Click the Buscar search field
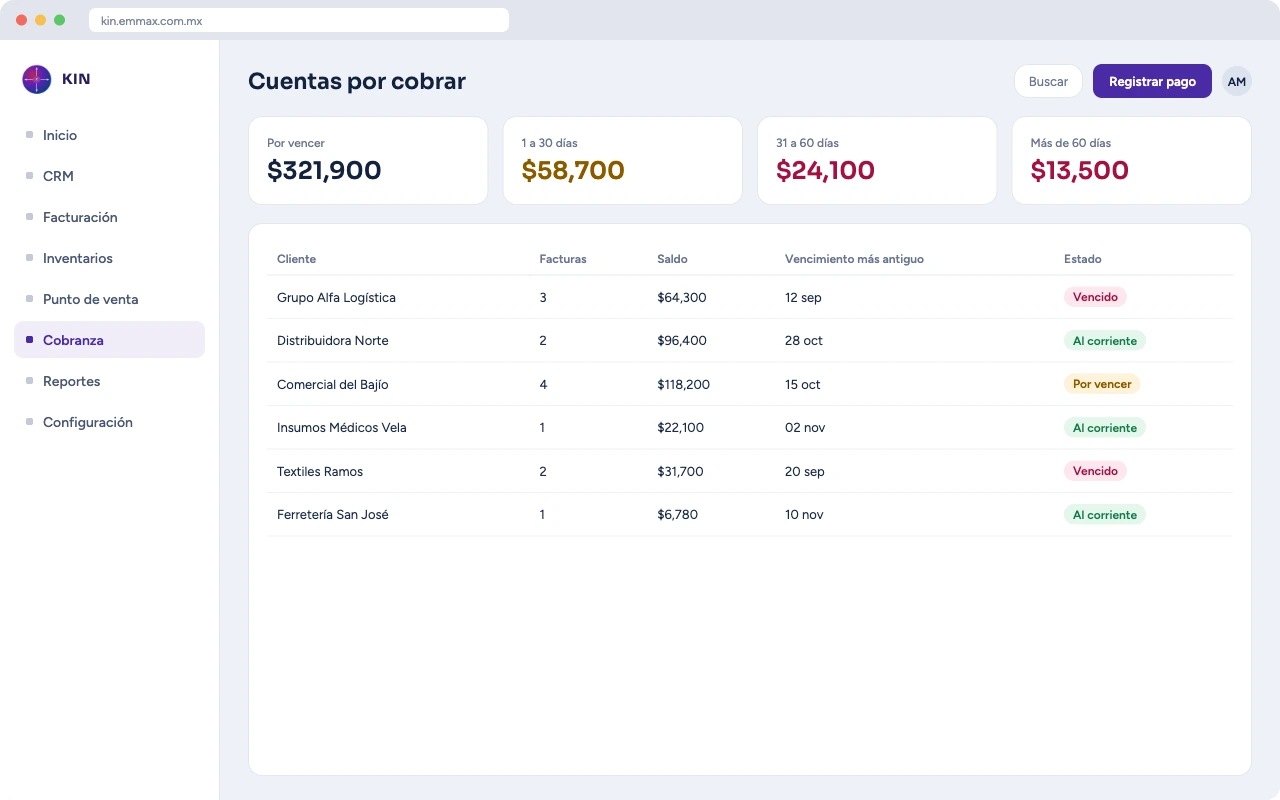The width and height of the screenshot is (1280, 800). (1048, 81)
